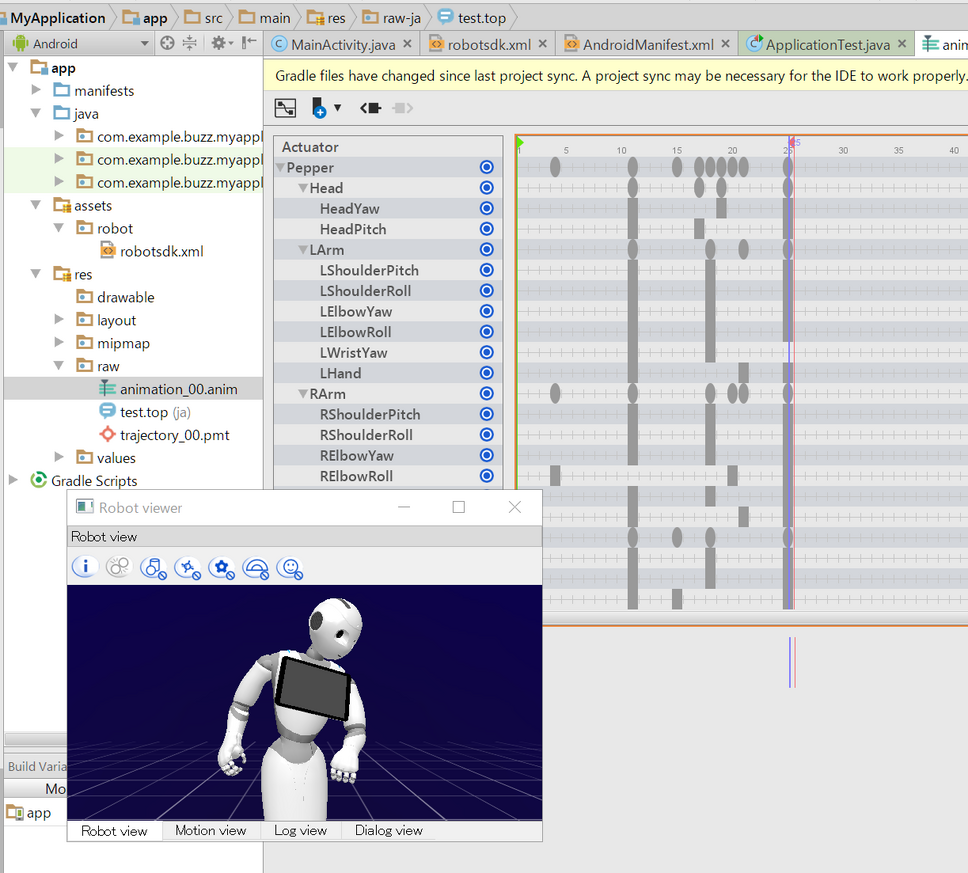The image size is (968, 873).
Task: Click the smiley face icon in Robot viewer
Action: pos(290,568)
